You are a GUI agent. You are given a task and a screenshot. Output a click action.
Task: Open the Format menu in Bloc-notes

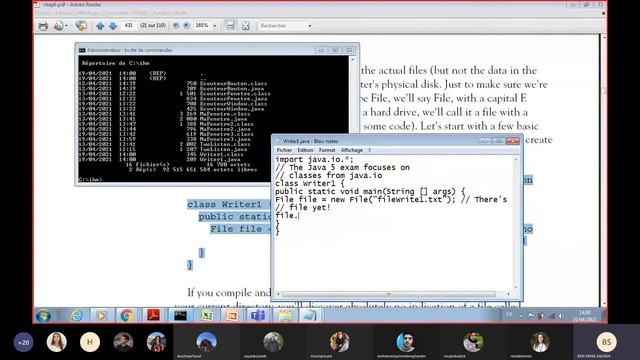327,150
